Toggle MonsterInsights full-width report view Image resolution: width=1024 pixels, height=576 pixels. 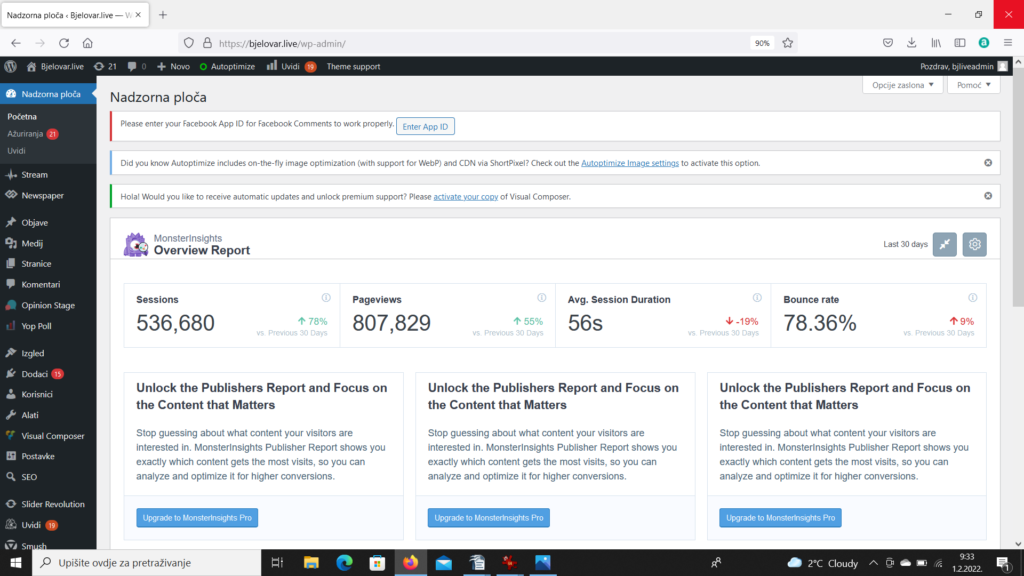coord(944,244)
